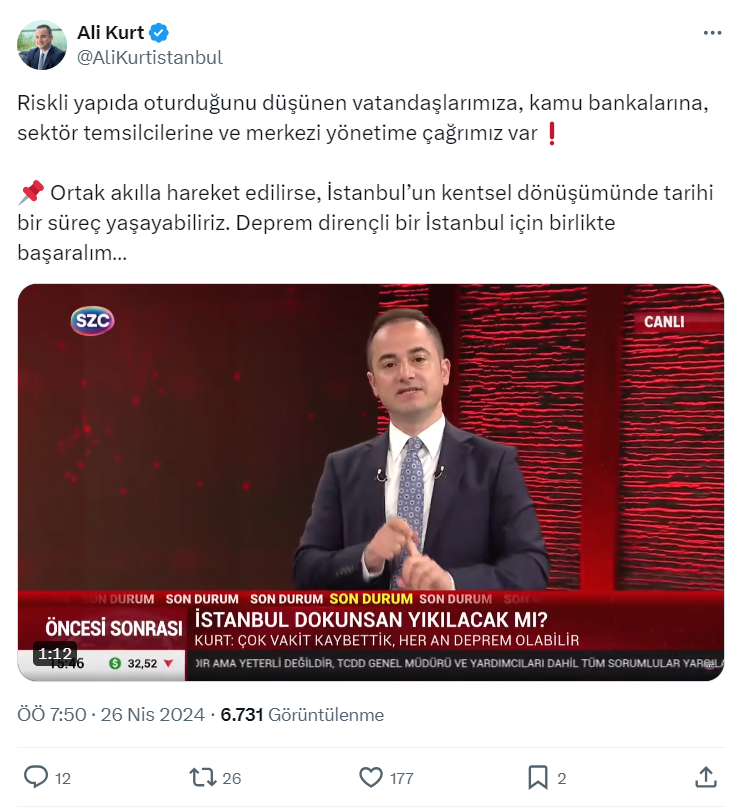The height and width of the screenshot is (807, 739).
Task: Click the 177 likes count
Action: pos(401,778)
